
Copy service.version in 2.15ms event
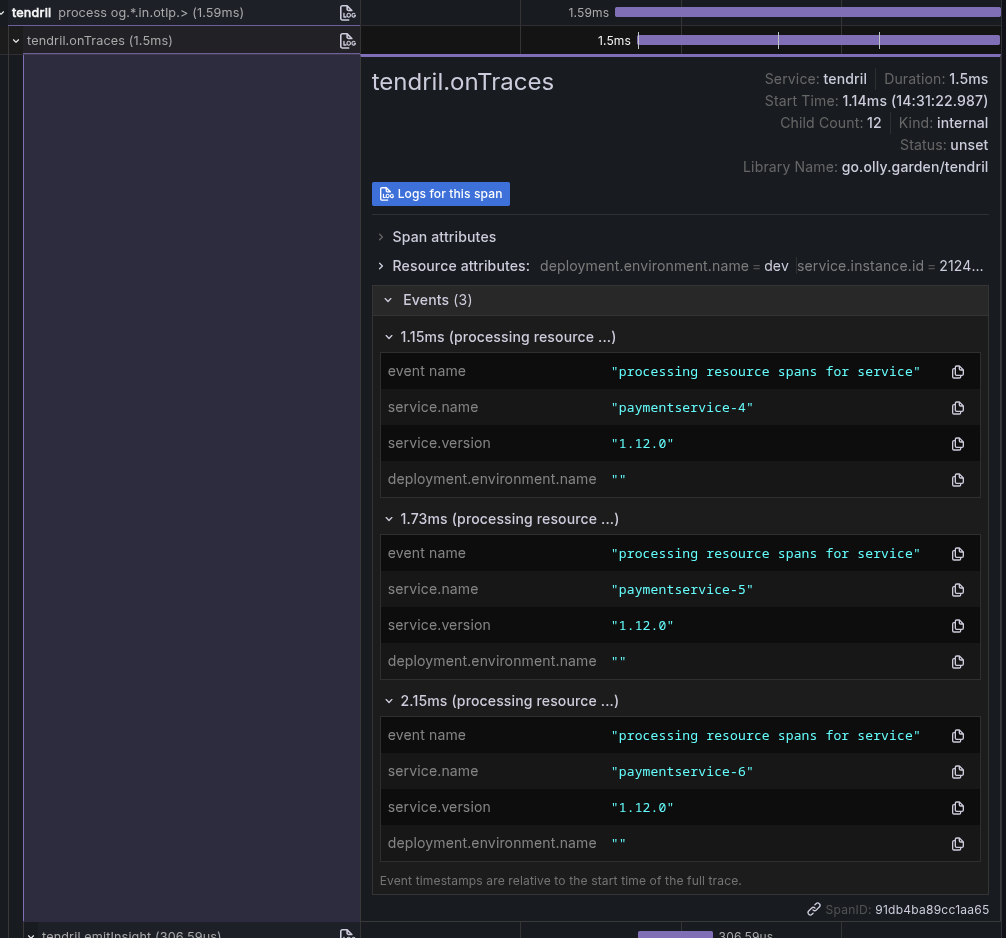pos(957,808)
